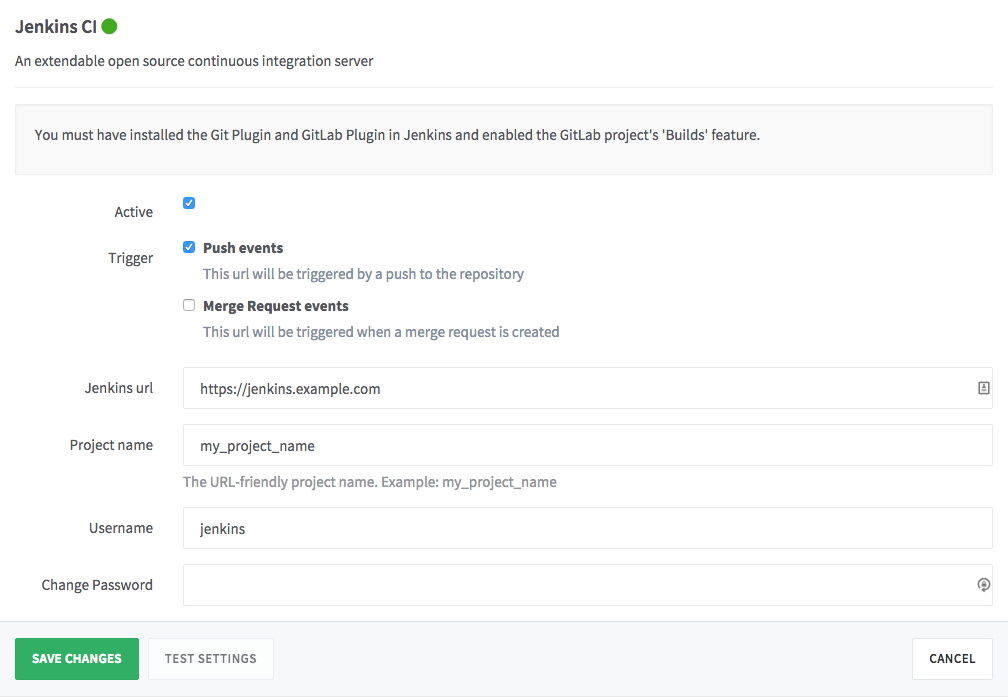1008x697 pixels.
Task: Click the Push events bold label
Action: pos(242,246)
